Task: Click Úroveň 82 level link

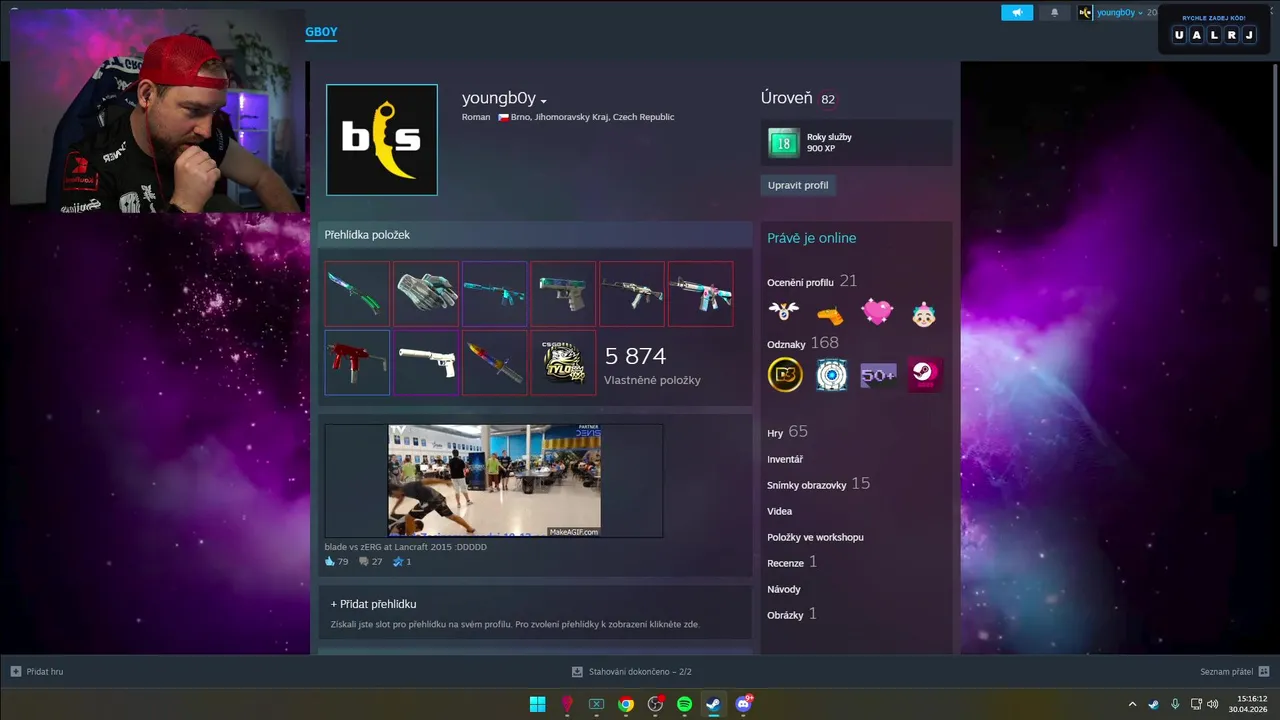Action: point(798,98)
